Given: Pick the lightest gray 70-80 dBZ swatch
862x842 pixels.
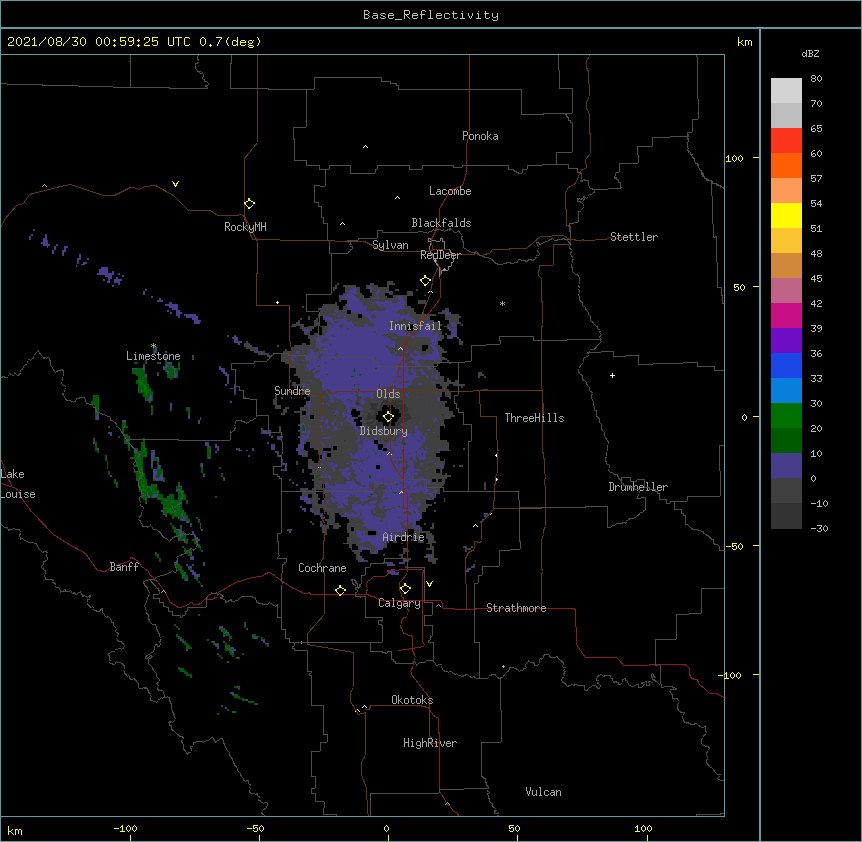Looking at the screenshot, I should (x=786, y=91).
